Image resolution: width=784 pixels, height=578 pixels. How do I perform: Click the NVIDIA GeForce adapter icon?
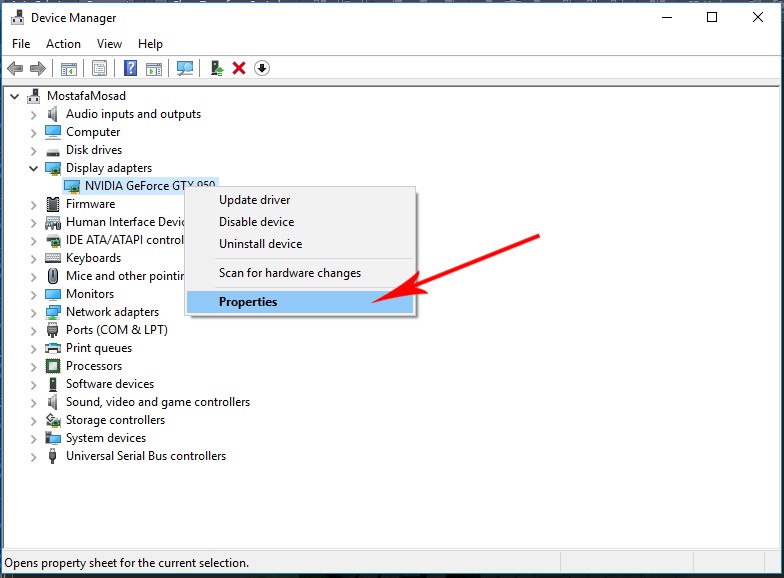72,186
